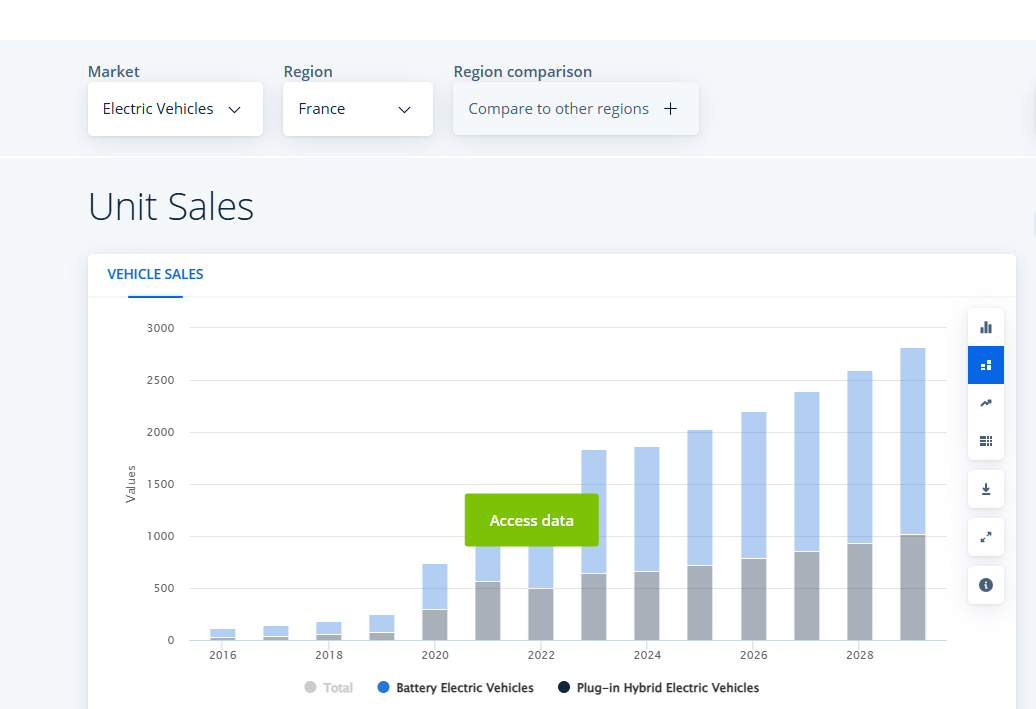Click the 2020 bar's battery electric segment

tap(435, 587)
